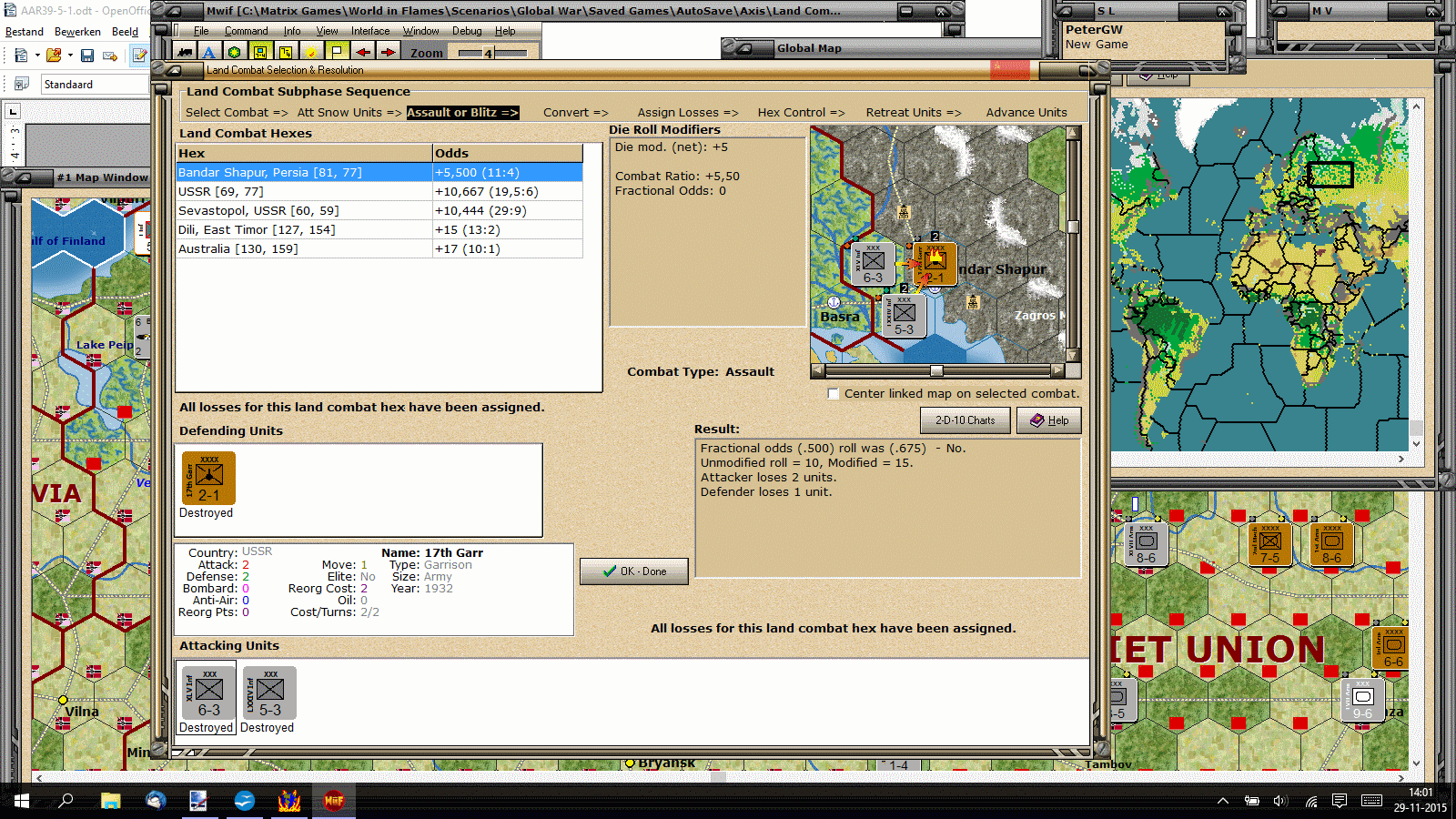Click the 7-5 unit counter in lower-right map
Image resolution: width=1456 pixels, height=819 pixels.
click(1269, 544)
